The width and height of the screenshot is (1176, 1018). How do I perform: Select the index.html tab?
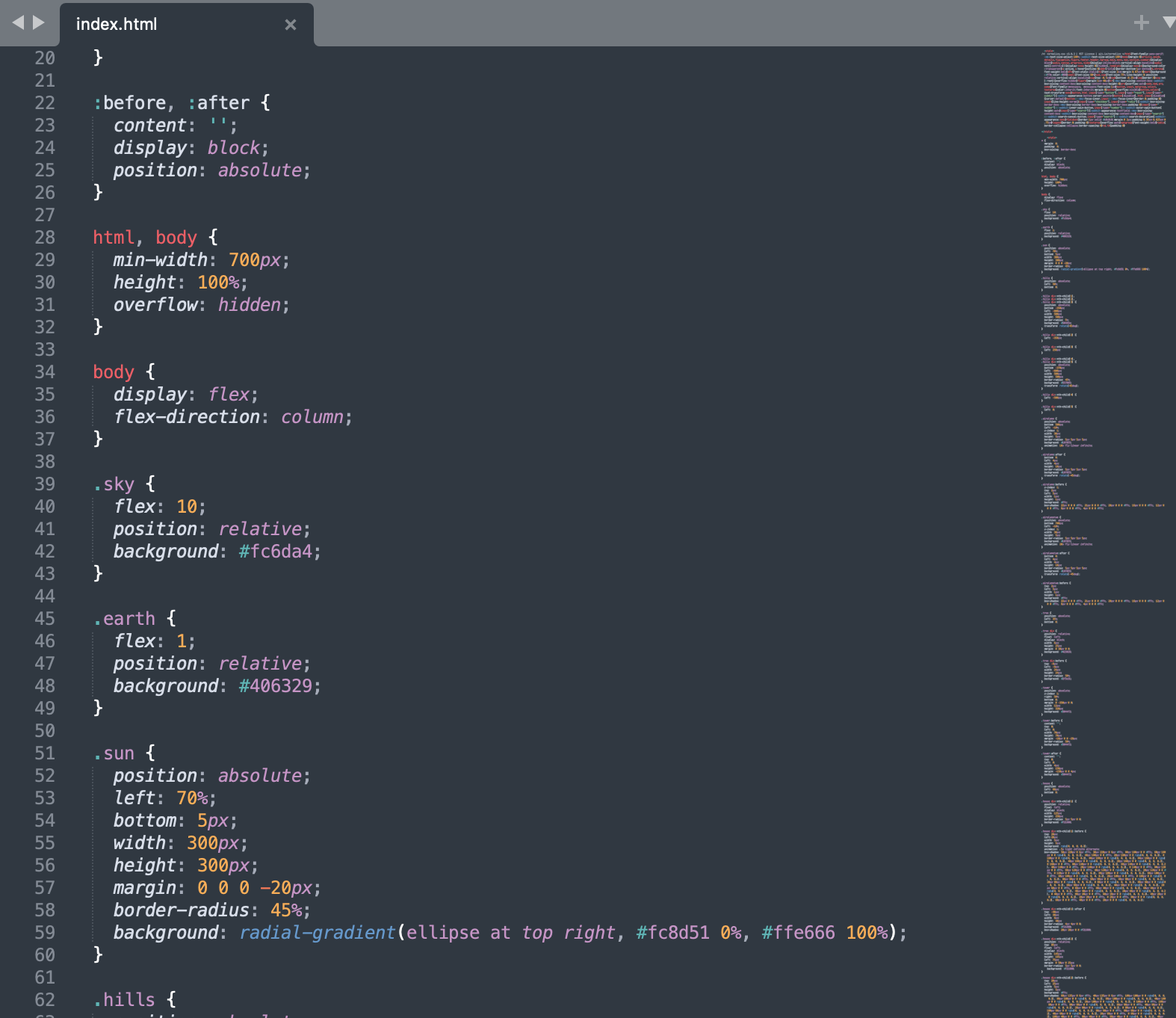(187, 24)
